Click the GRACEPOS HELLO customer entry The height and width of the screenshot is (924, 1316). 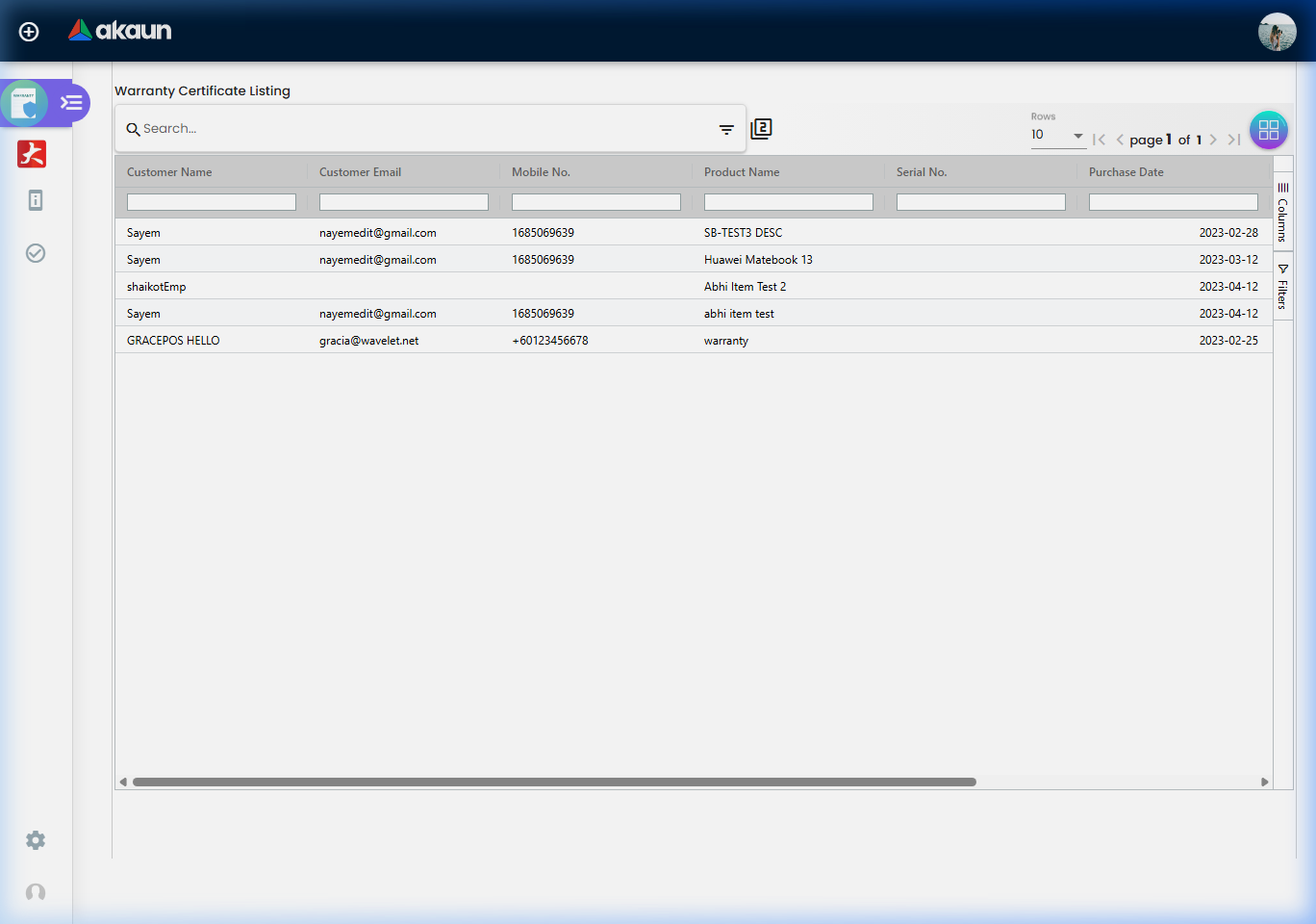pos(173,340)
